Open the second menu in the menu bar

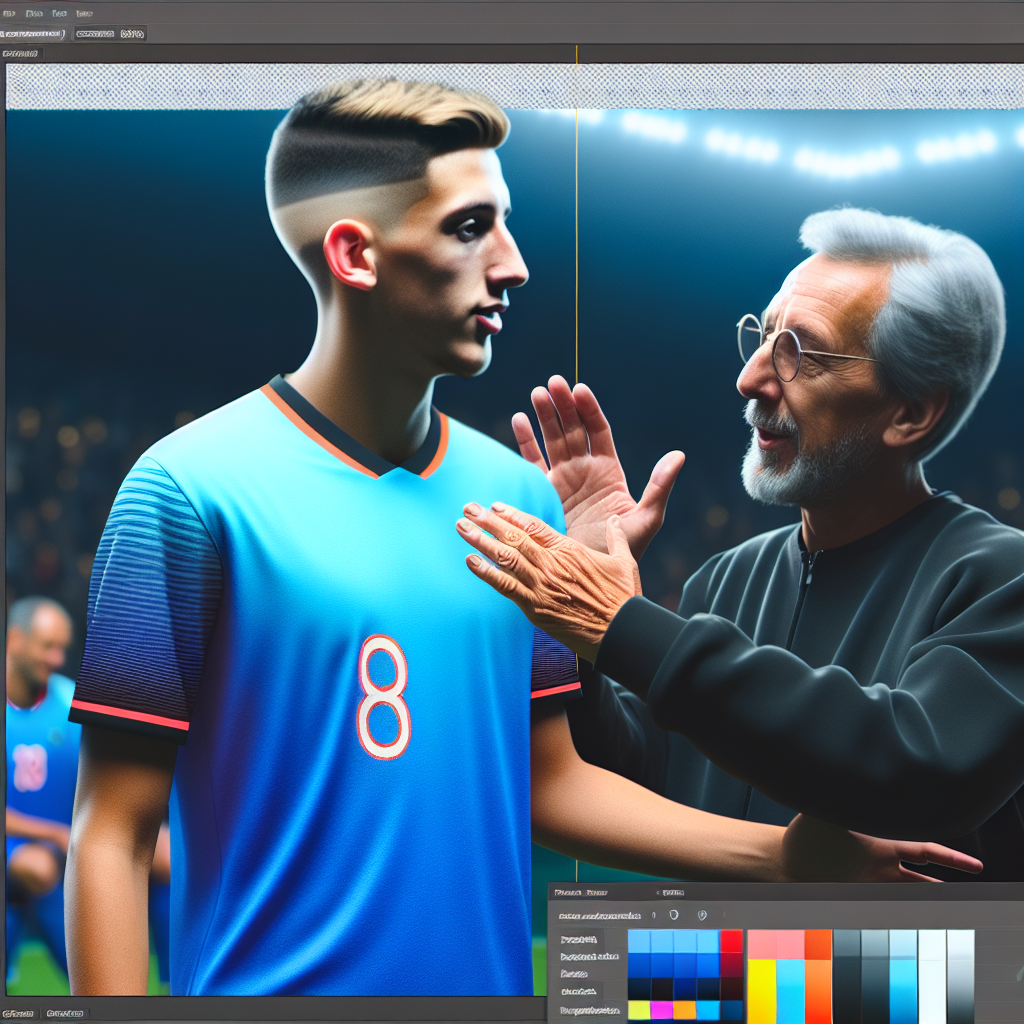(x=34, y=13)
